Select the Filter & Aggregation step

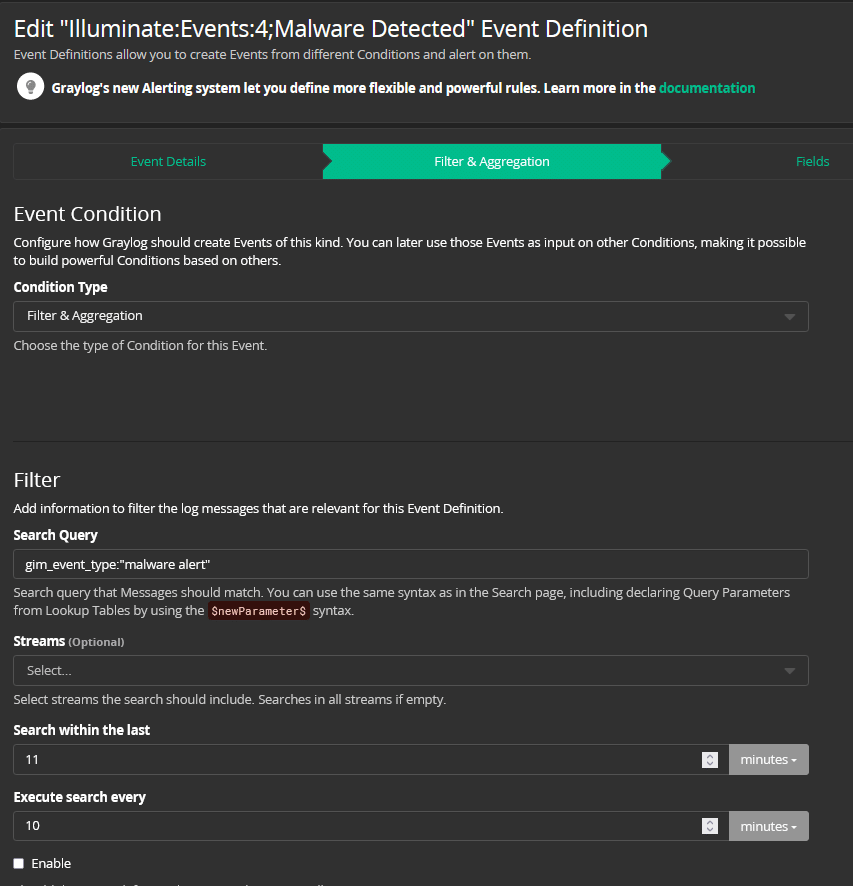[491, 161]
